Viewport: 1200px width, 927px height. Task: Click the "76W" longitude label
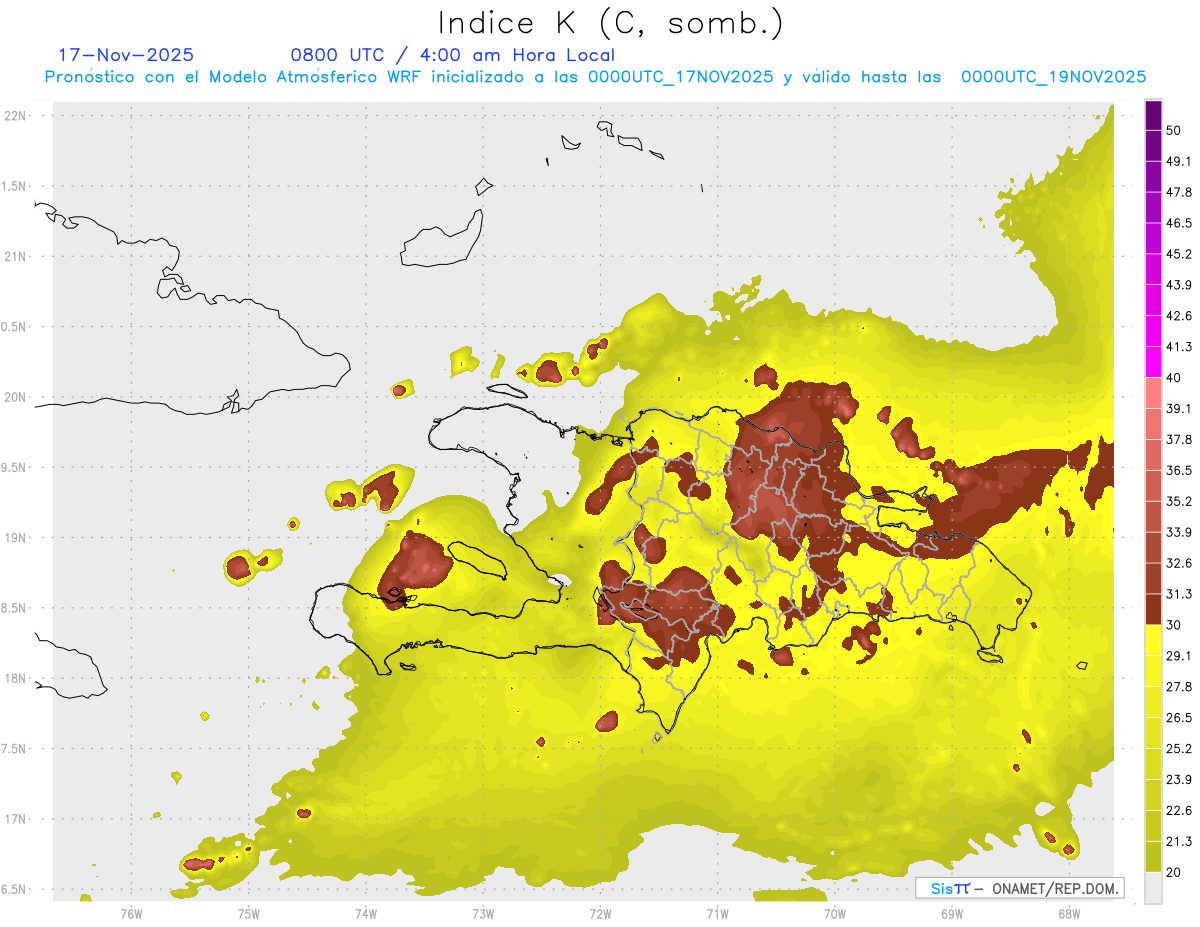(x=131, y=913)
